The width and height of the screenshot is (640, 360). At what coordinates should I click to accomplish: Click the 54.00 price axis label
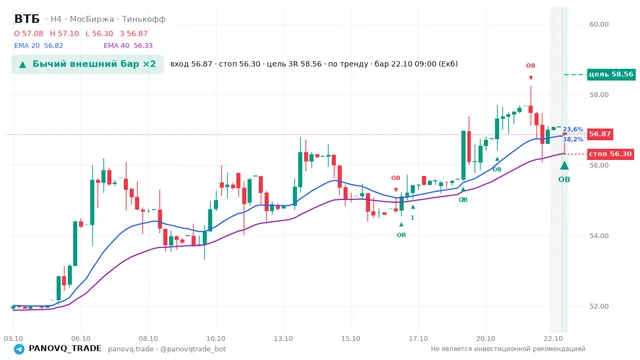[599, 236]
